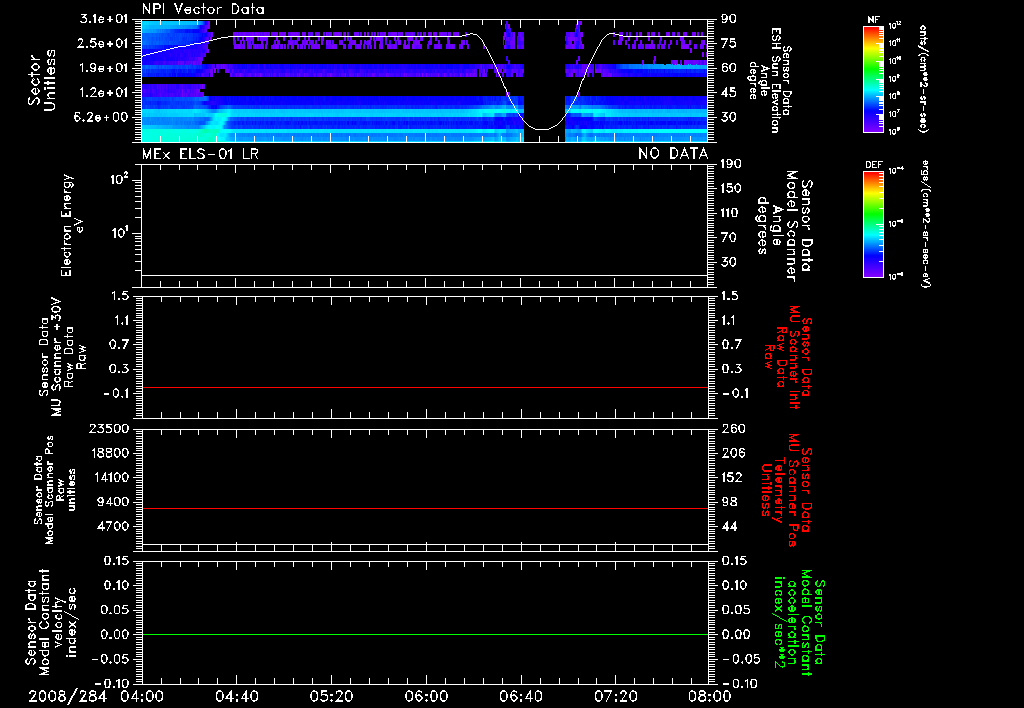Click the "260" telemetry tick label
This screenshot has height=708, width=1024.
pos(731,429)
